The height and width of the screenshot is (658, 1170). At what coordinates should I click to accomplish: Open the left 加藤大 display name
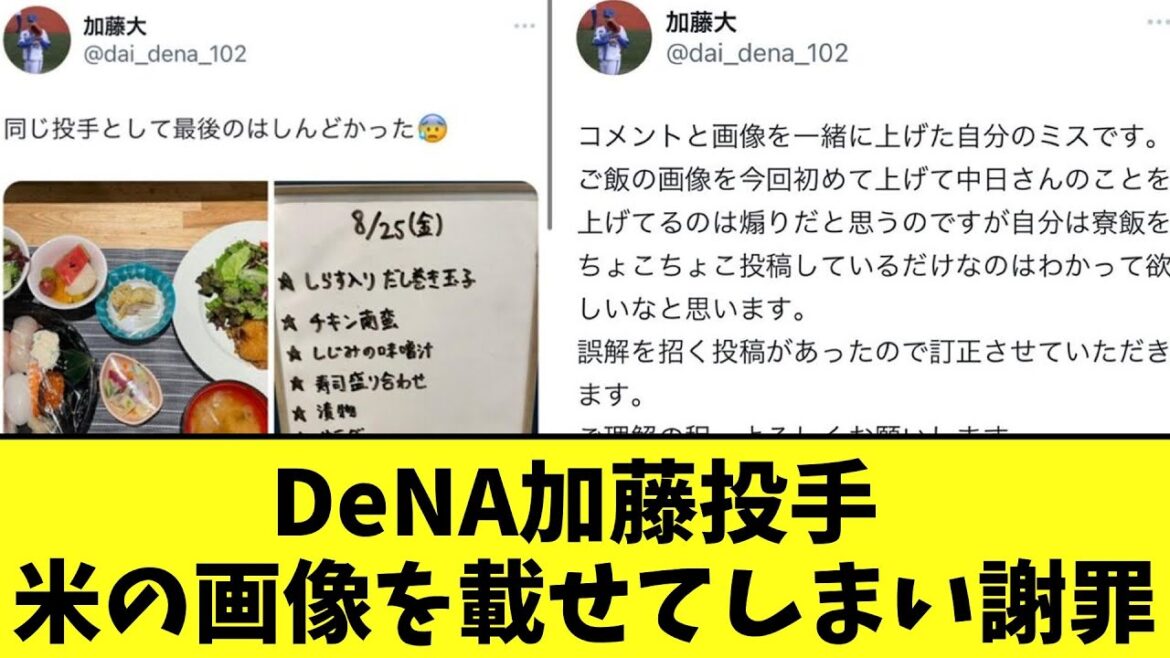(114, 25)
